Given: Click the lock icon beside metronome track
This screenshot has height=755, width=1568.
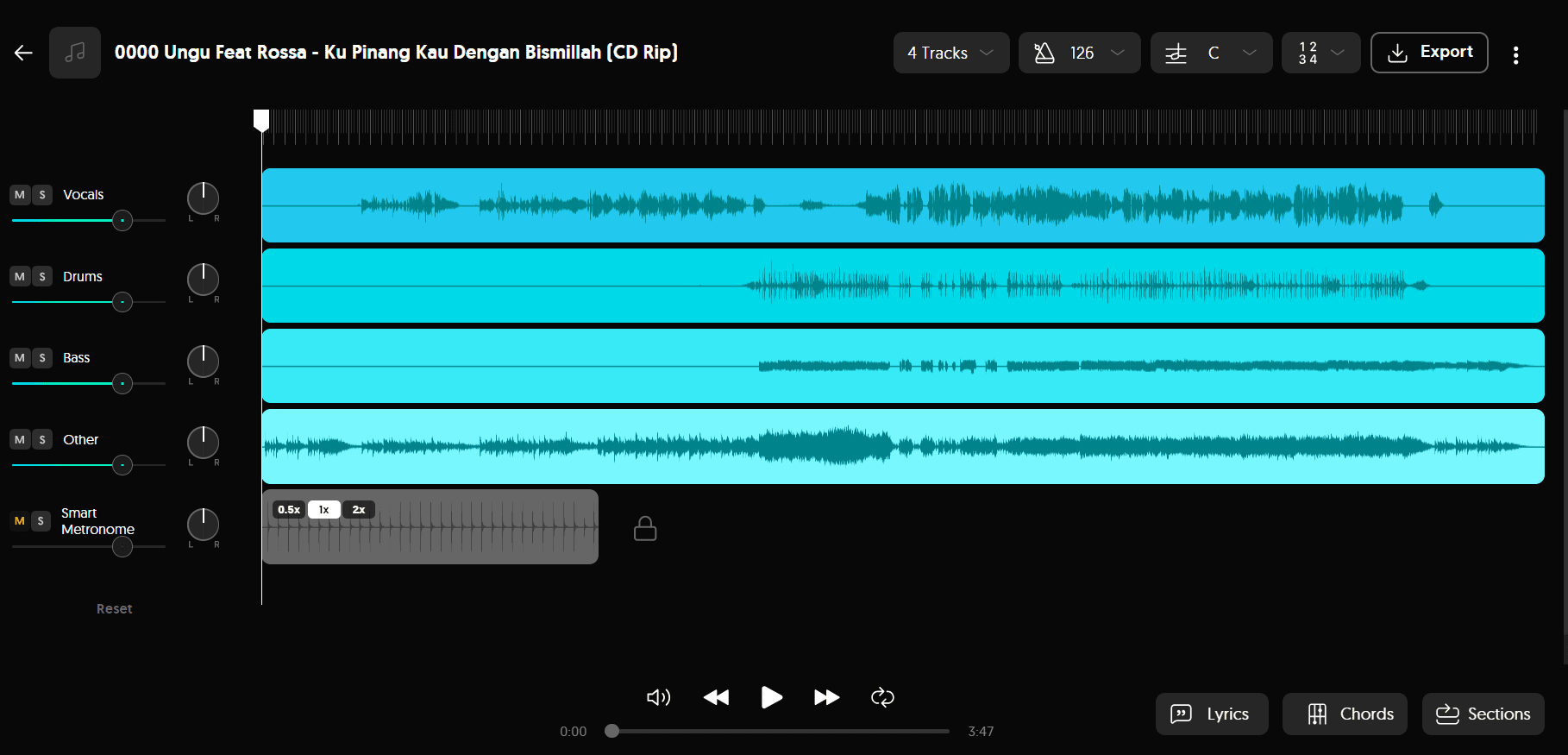Looking at the screenshot, I should click(x=645, y=528).
